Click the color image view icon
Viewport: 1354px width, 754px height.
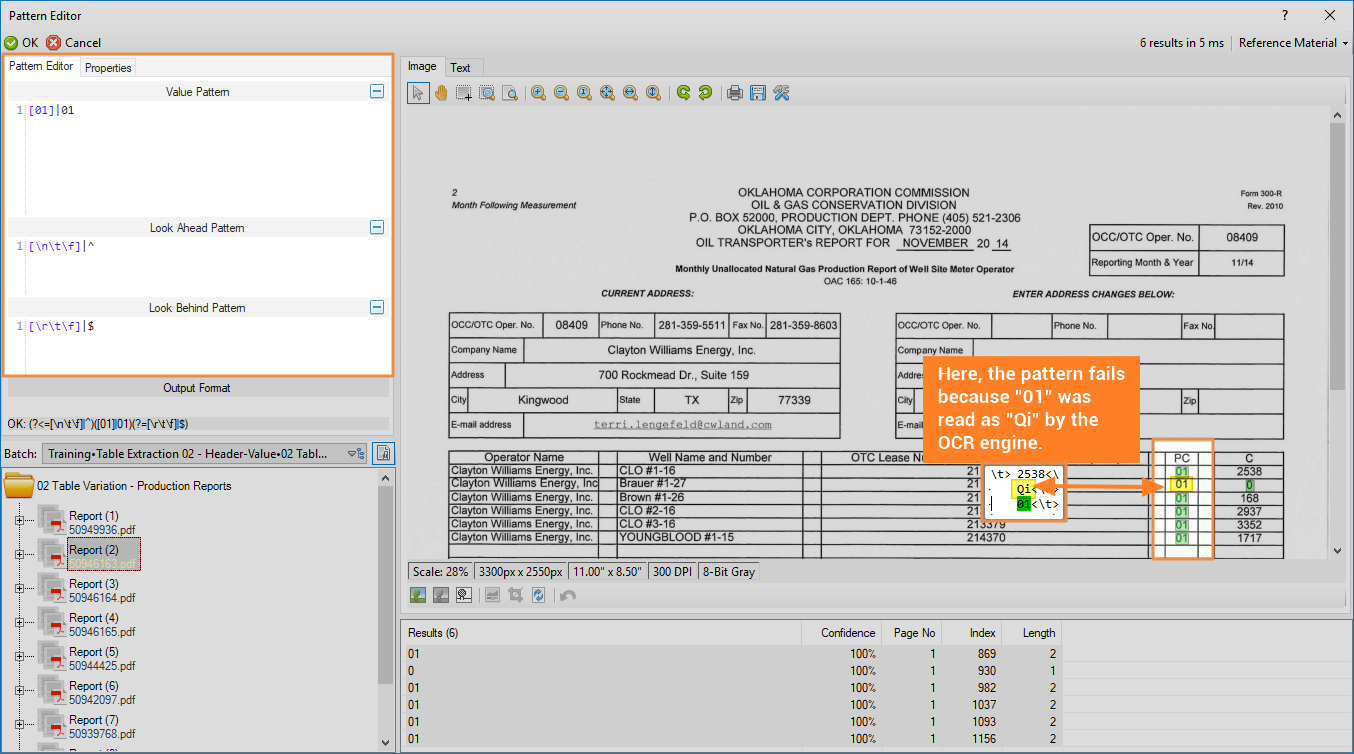(418, 595)
